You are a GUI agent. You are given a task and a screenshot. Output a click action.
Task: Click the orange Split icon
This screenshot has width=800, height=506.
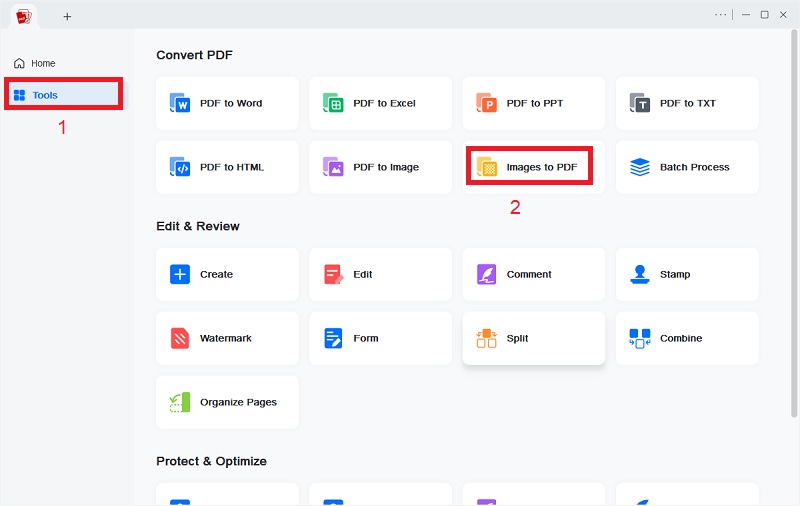[486, 338]
